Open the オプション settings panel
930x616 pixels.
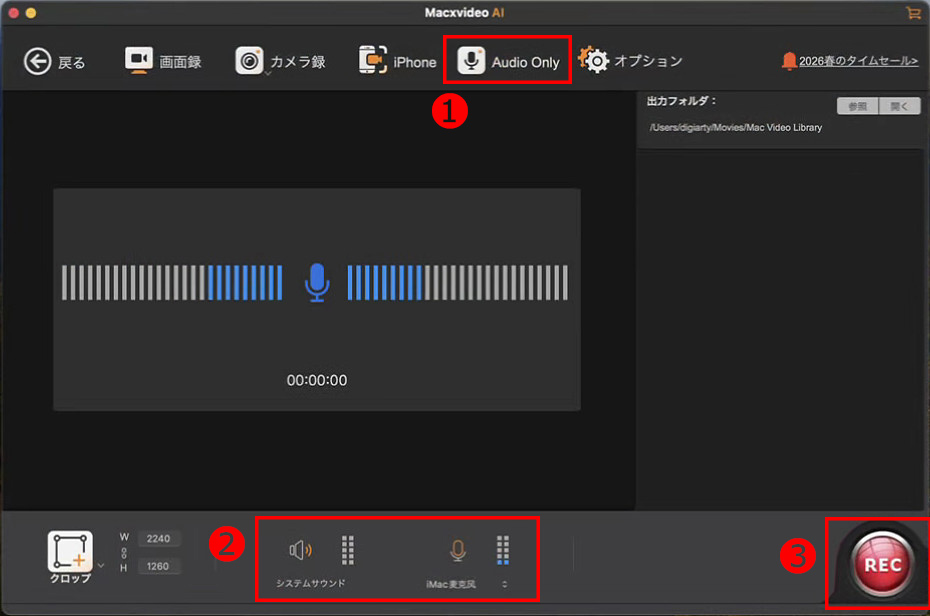tap(634, 60)
